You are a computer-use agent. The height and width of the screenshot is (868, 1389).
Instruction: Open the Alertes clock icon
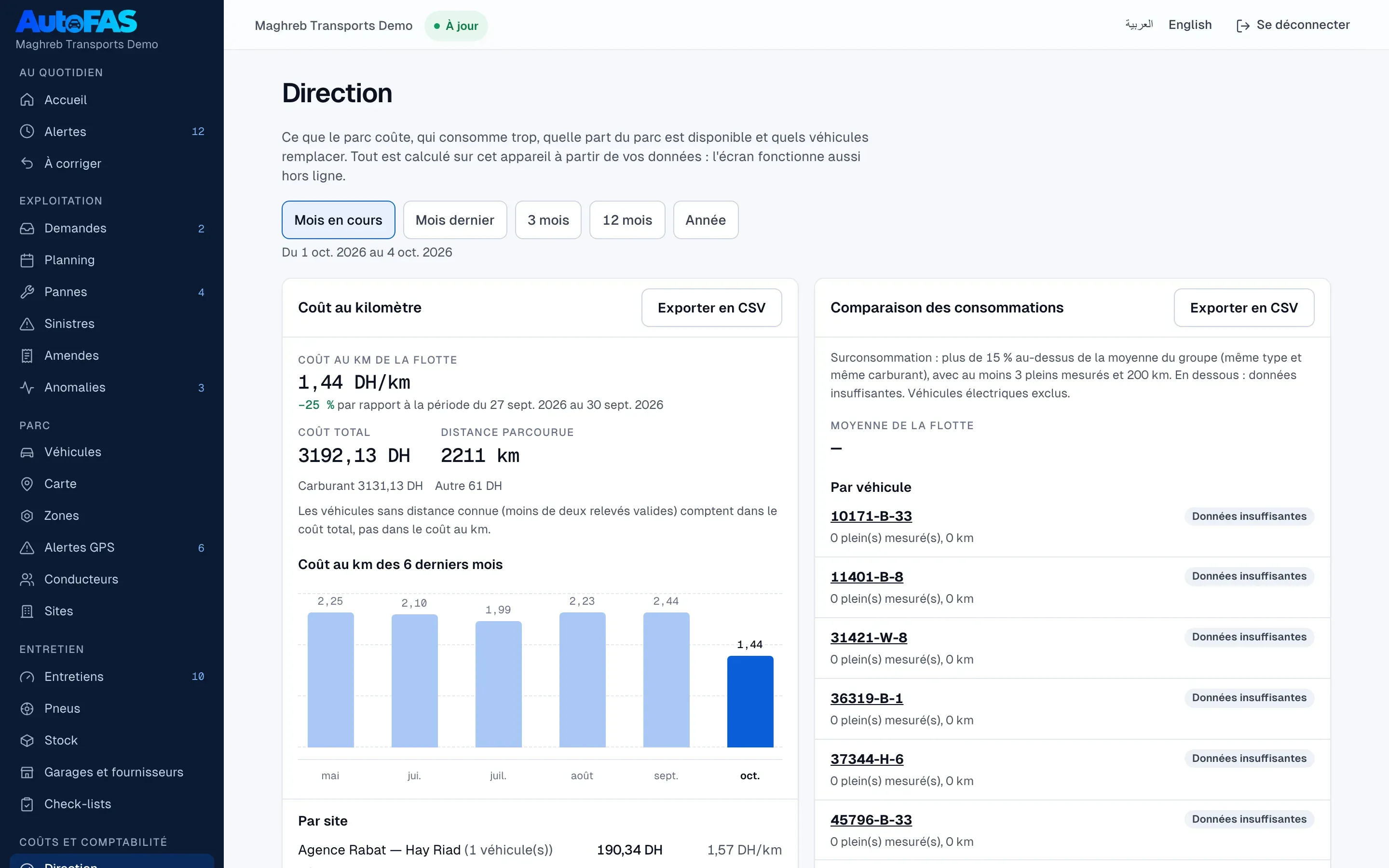click(27, 132)
